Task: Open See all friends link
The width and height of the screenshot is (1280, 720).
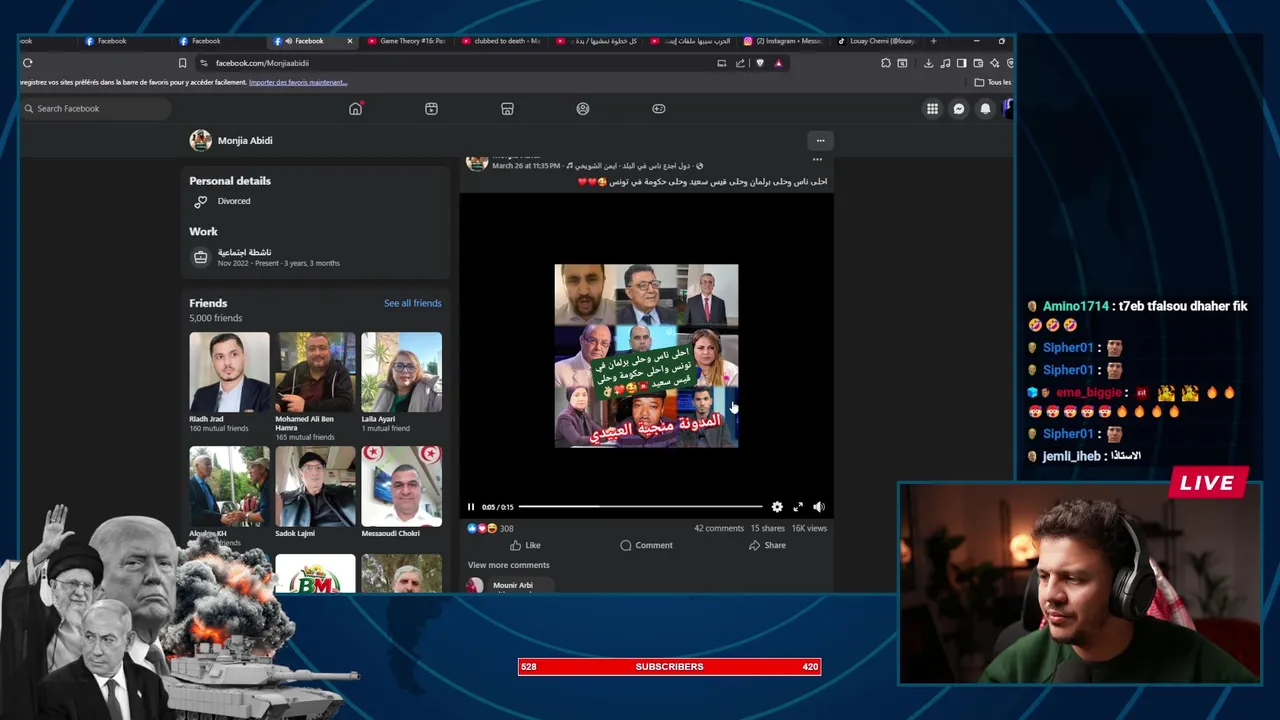Action: (x=412, y=303)
